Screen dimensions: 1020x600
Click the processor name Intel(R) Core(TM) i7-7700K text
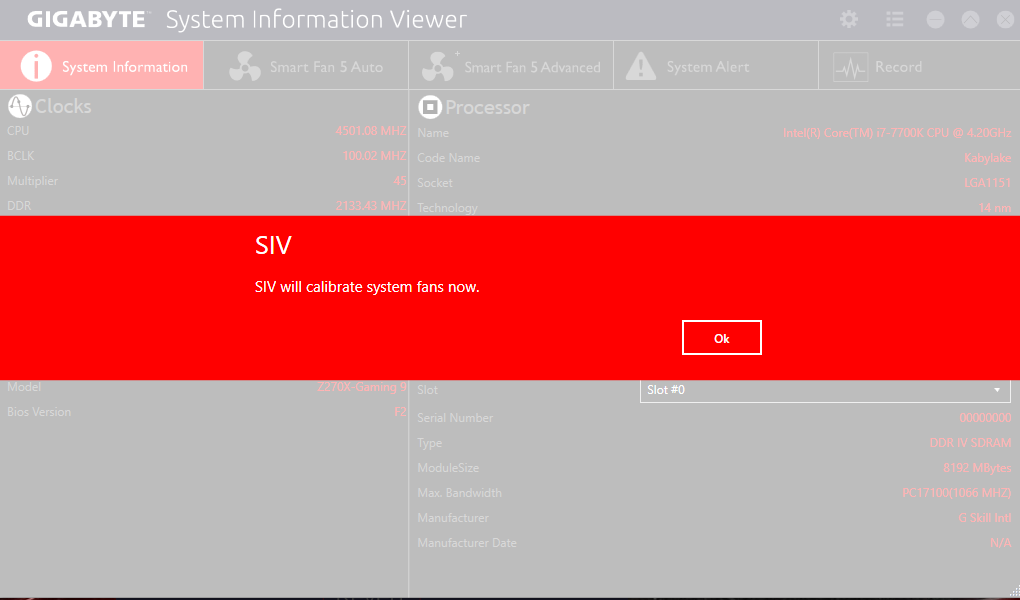[x=897, y=133]
